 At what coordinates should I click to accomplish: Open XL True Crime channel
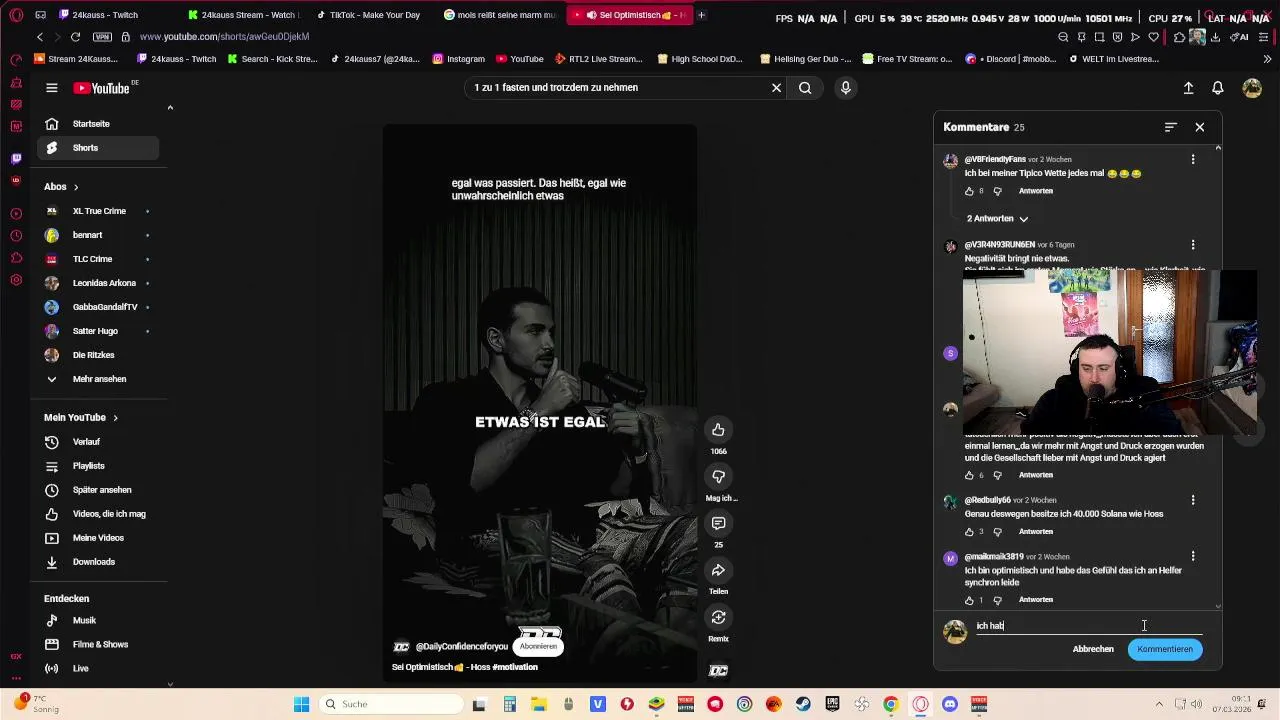pyautogui.click(x=98, y=211)
